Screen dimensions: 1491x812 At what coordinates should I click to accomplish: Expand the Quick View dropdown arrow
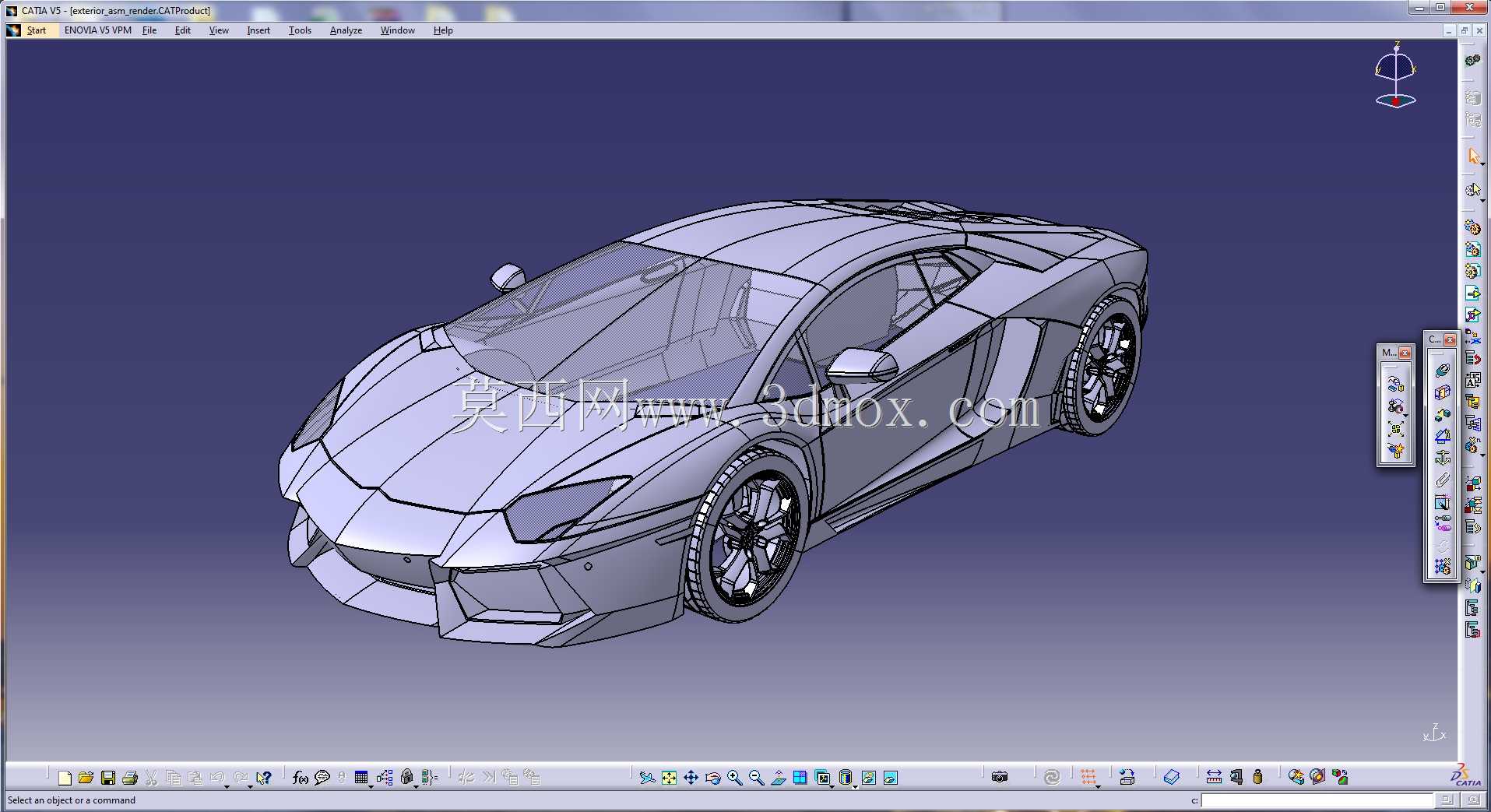pyautogui.click(x=833, y=786)
